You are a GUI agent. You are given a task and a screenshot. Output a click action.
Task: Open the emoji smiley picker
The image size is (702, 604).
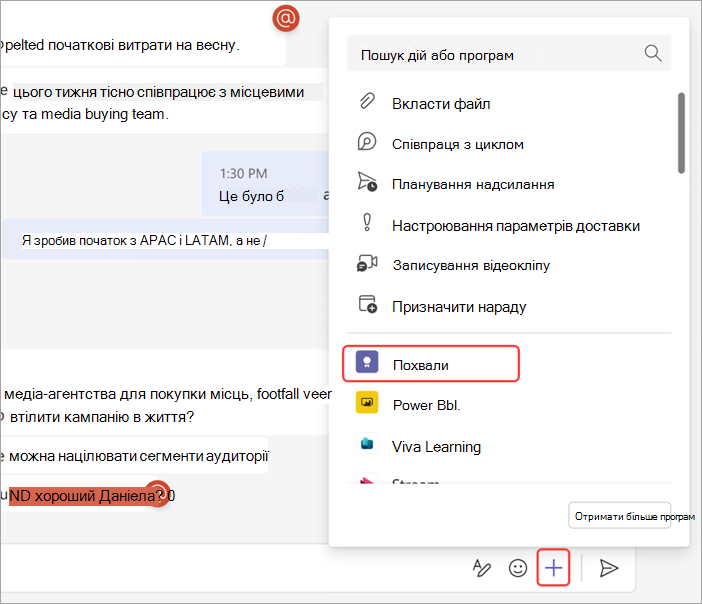(x=518, y=568)
